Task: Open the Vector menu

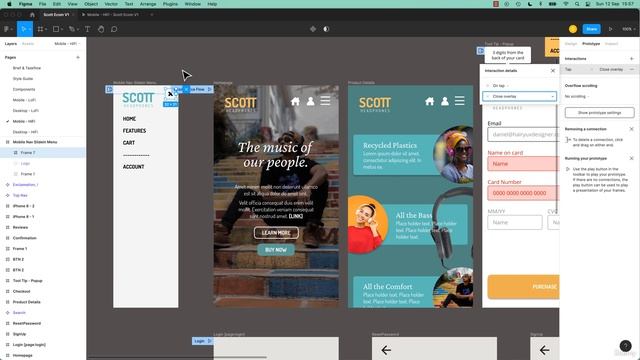Action: (x=111, y=4)
